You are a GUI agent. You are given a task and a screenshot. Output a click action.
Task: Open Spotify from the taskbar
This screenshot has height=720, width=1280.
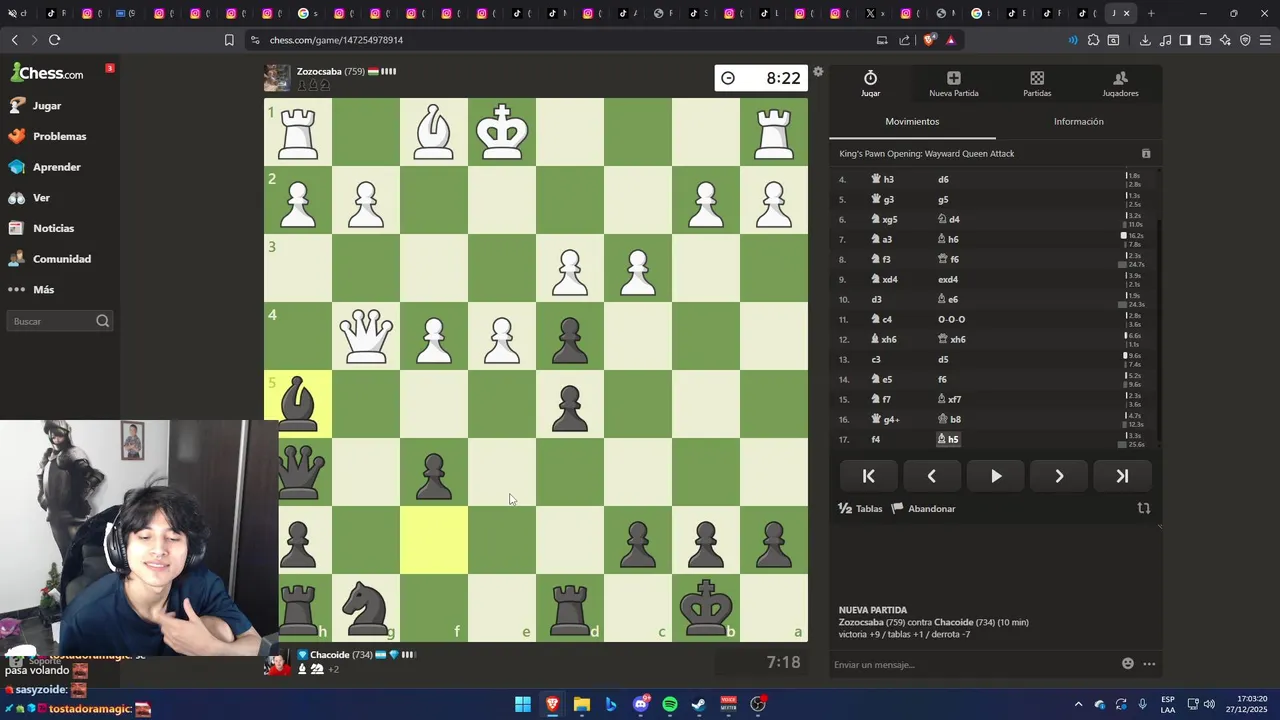(x=670, y=704)
